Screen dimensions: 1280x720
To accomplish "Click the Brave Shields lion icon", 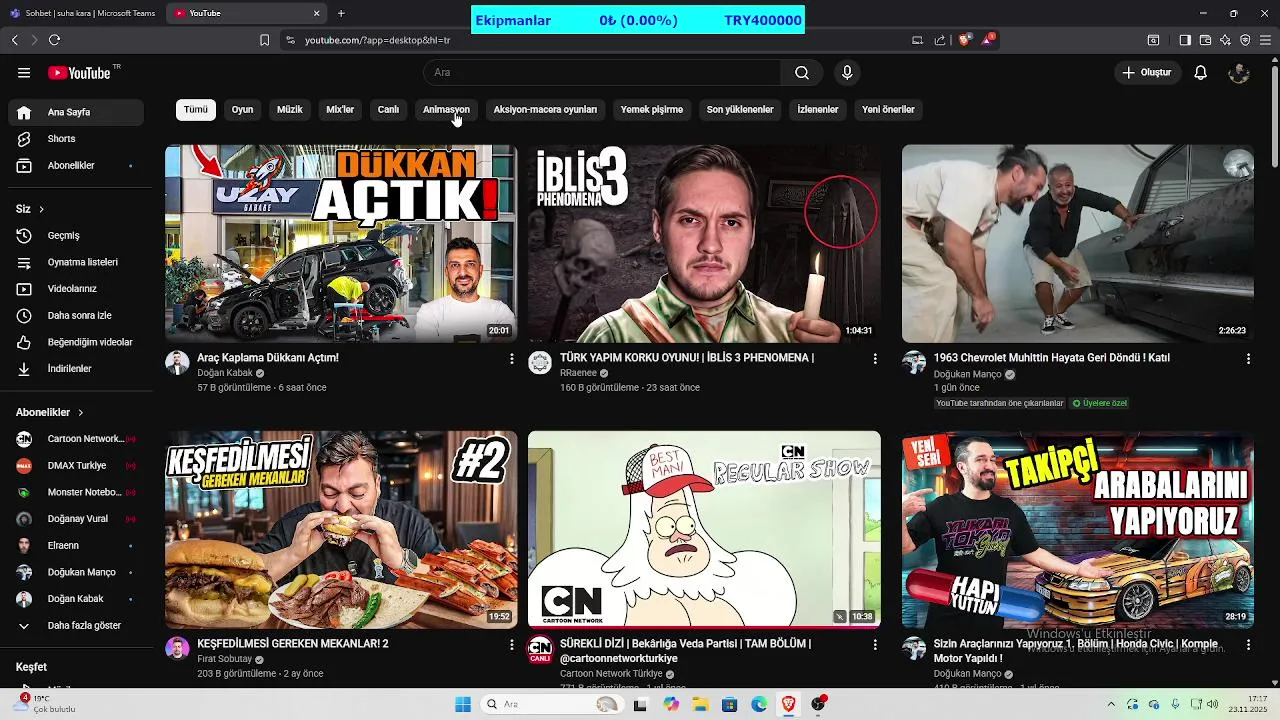I will pos(964,40).
